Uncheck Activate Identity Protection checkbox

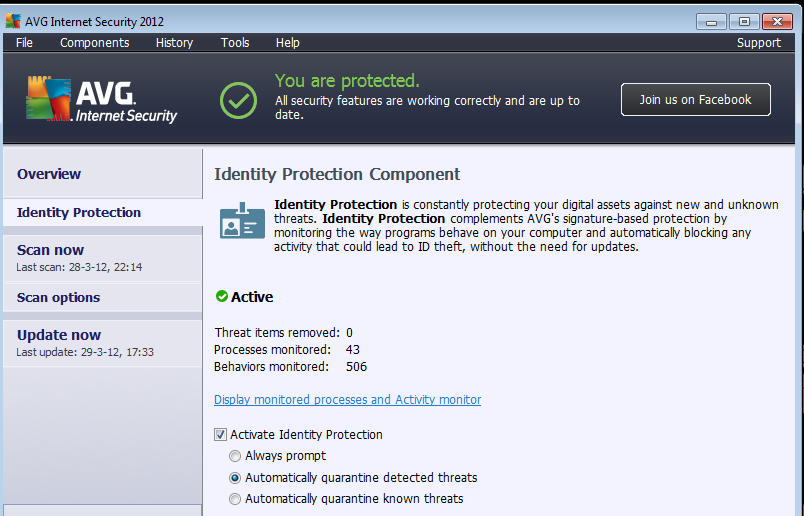(220, 435)
